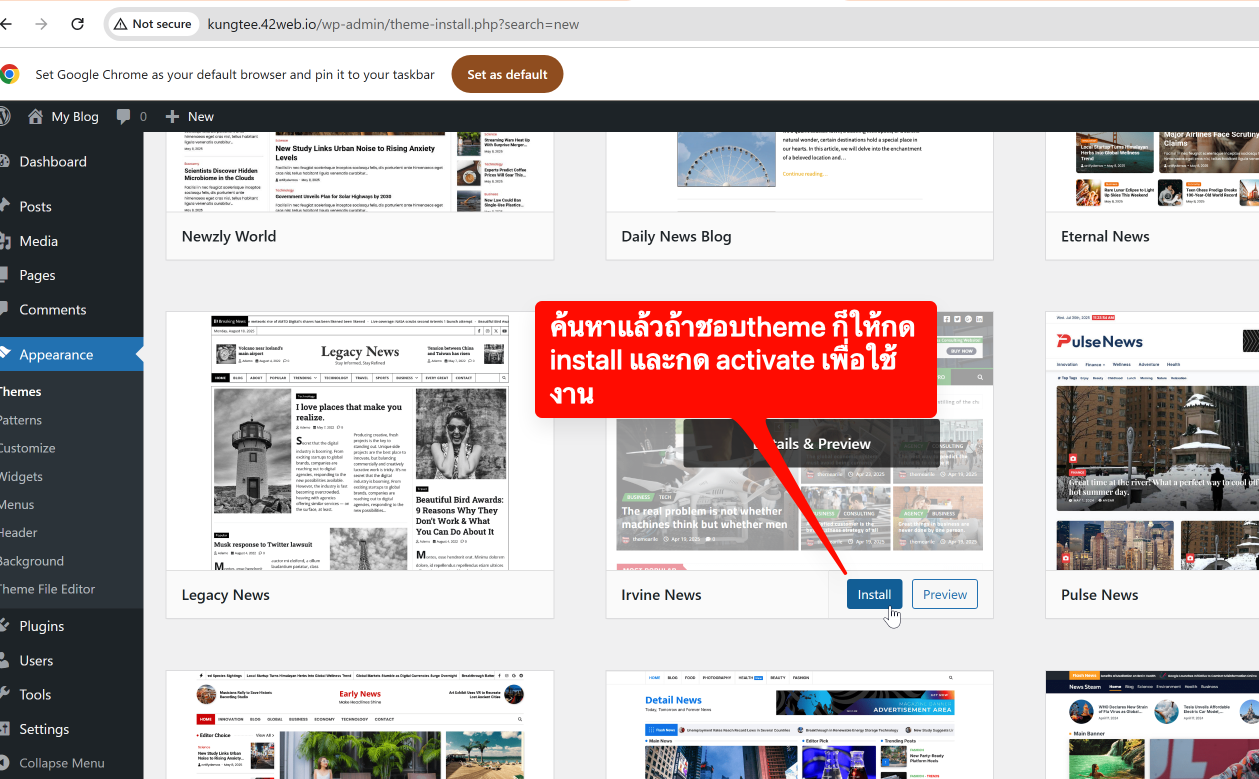Screen dimensions: 1259x779
Task: Click the Legacy News theme thumbnail
Action: click(x=360, y=441)
